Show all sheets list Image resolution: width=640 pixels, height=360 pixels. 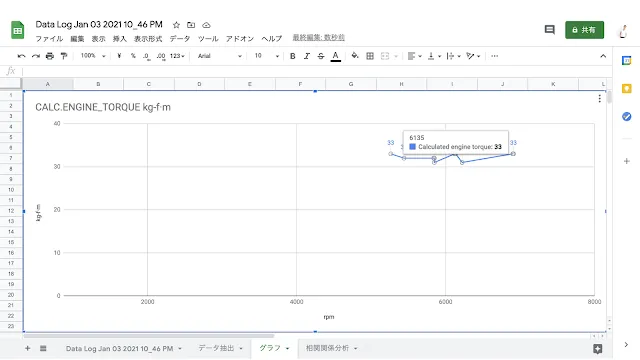(x=43, y=348)
